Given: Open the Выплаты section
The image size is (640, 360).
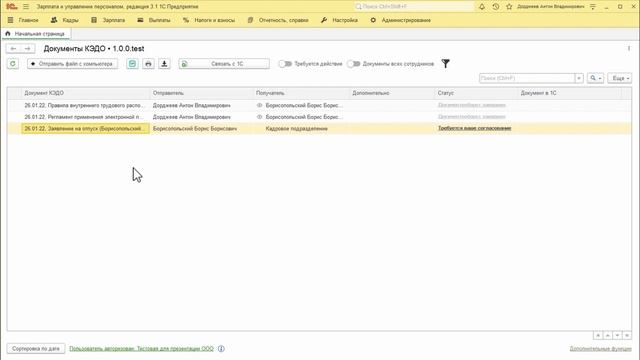Looking at the screenshot, I should tap(154, 20).
